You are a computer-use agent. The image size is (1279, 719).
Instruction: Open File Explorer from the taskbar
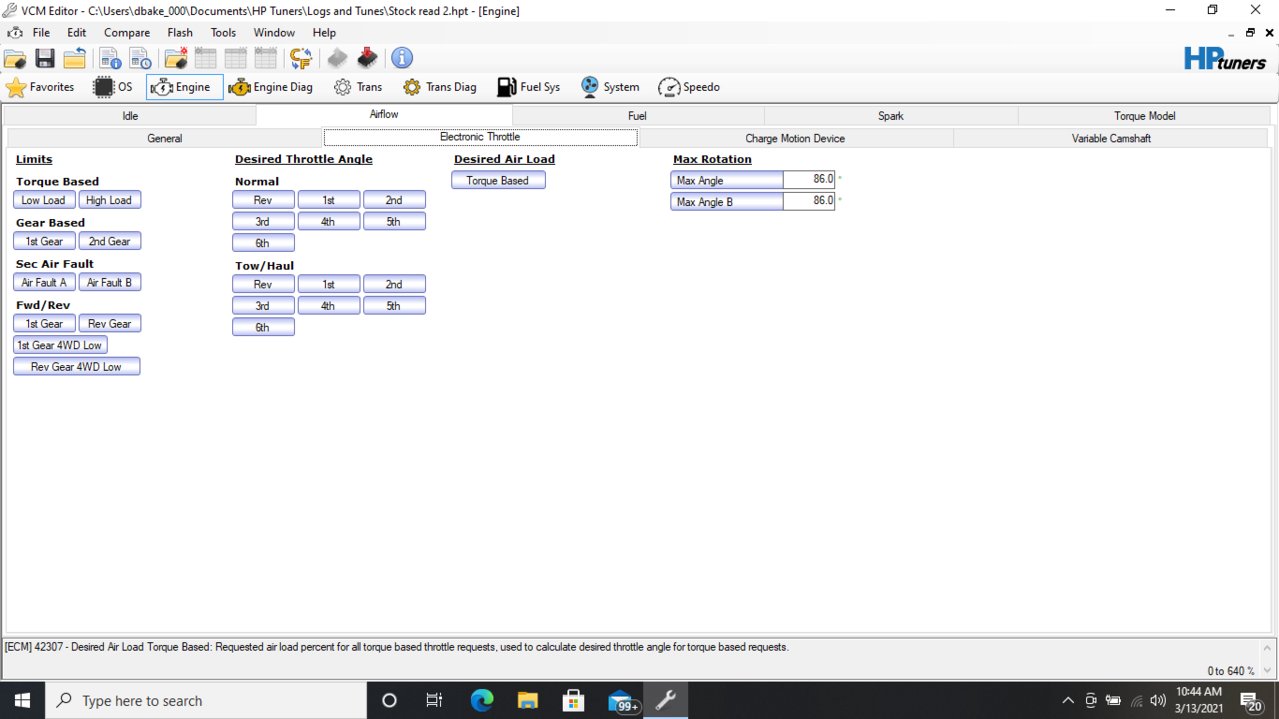pyautogui.click(x=528, y=700)
